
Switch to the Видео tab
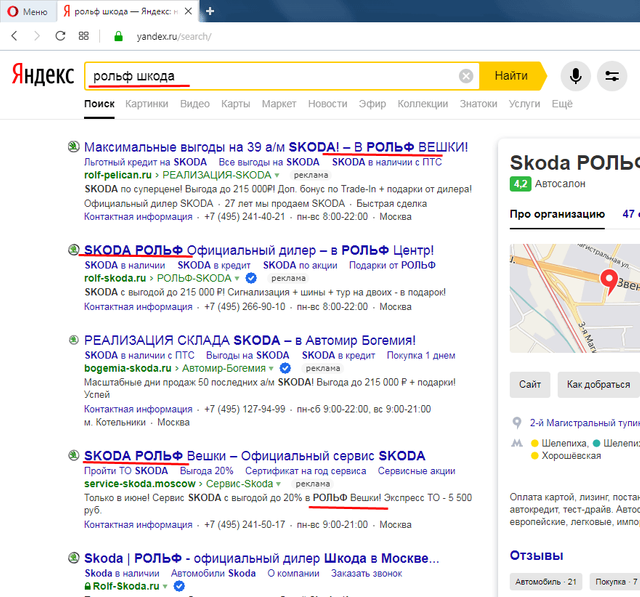[195, 104]
